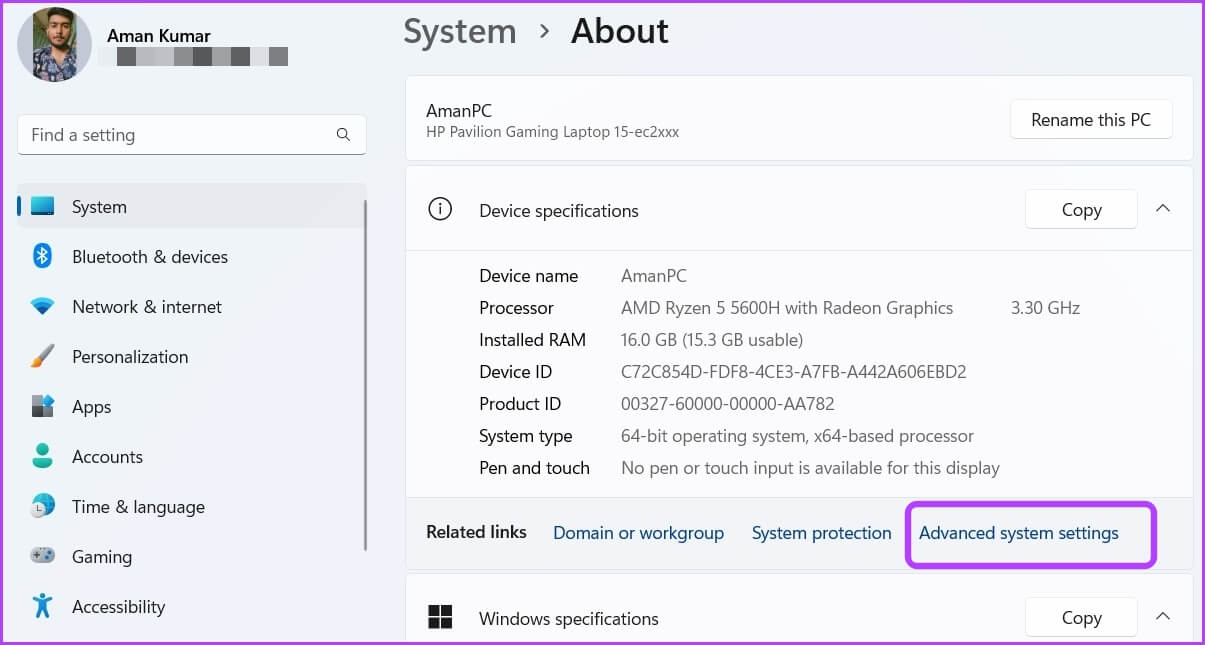1205x645 pixels.
Task: Click the Device name label
Action: [x=528, y=276]
